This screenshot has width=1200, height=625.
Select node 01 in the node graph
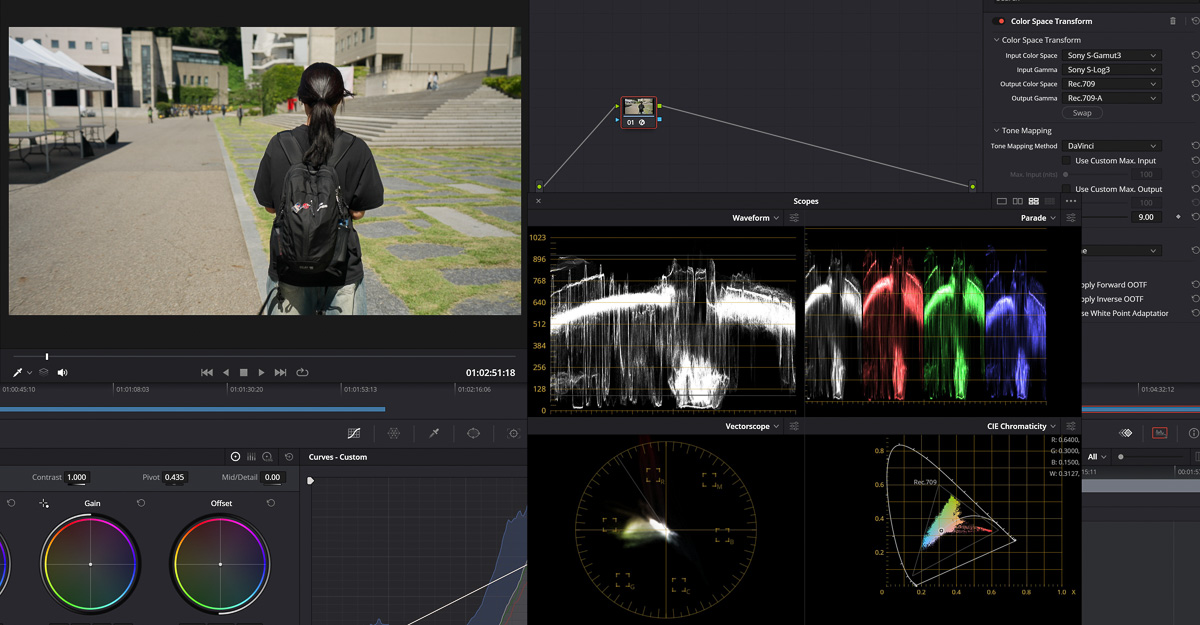[x=638, y=108]
